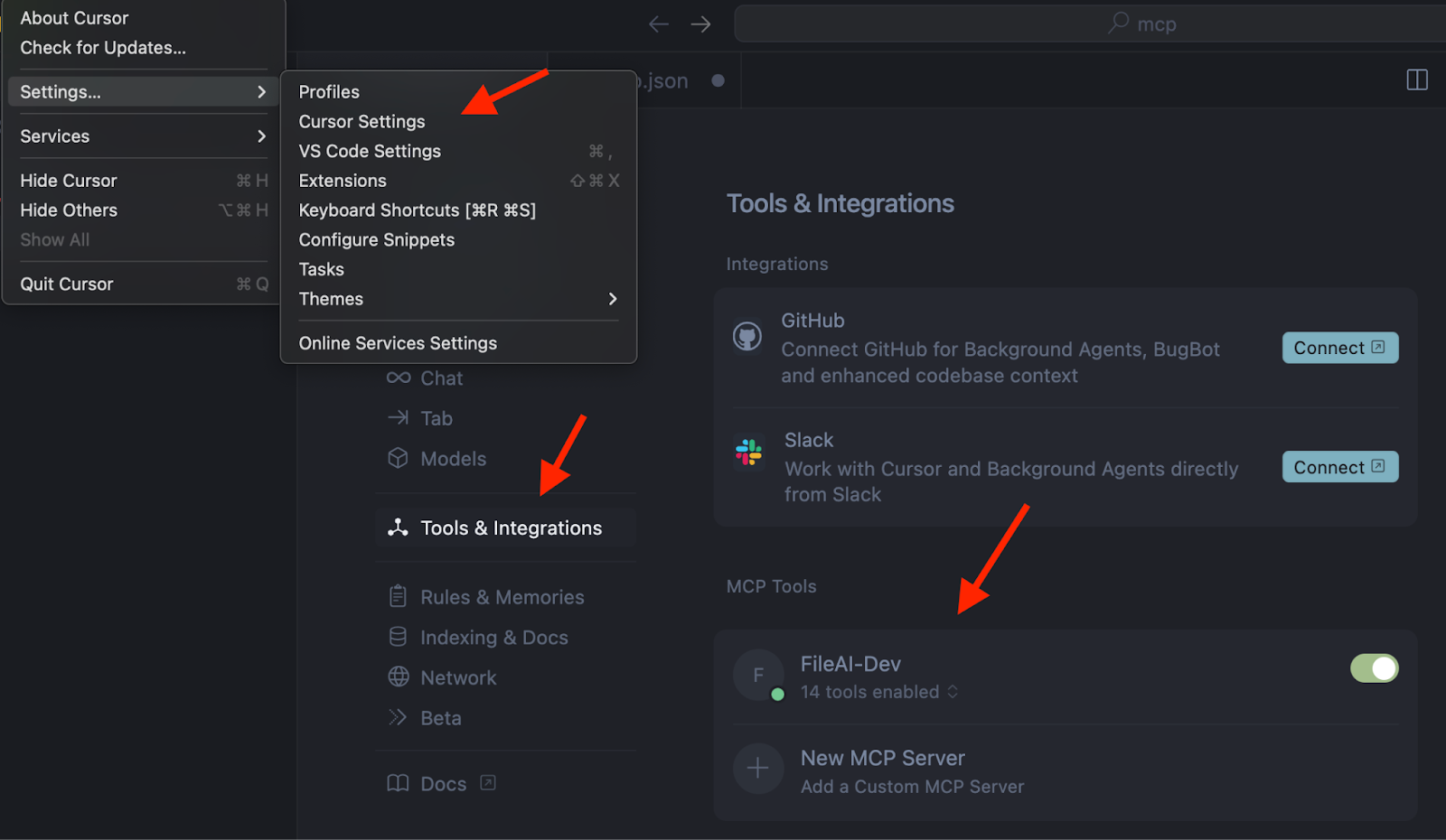This screenshot has width=1446, height=840.
Task: Open Keyboard Shortcuts menu entry
Action: (x=458, y=210)
